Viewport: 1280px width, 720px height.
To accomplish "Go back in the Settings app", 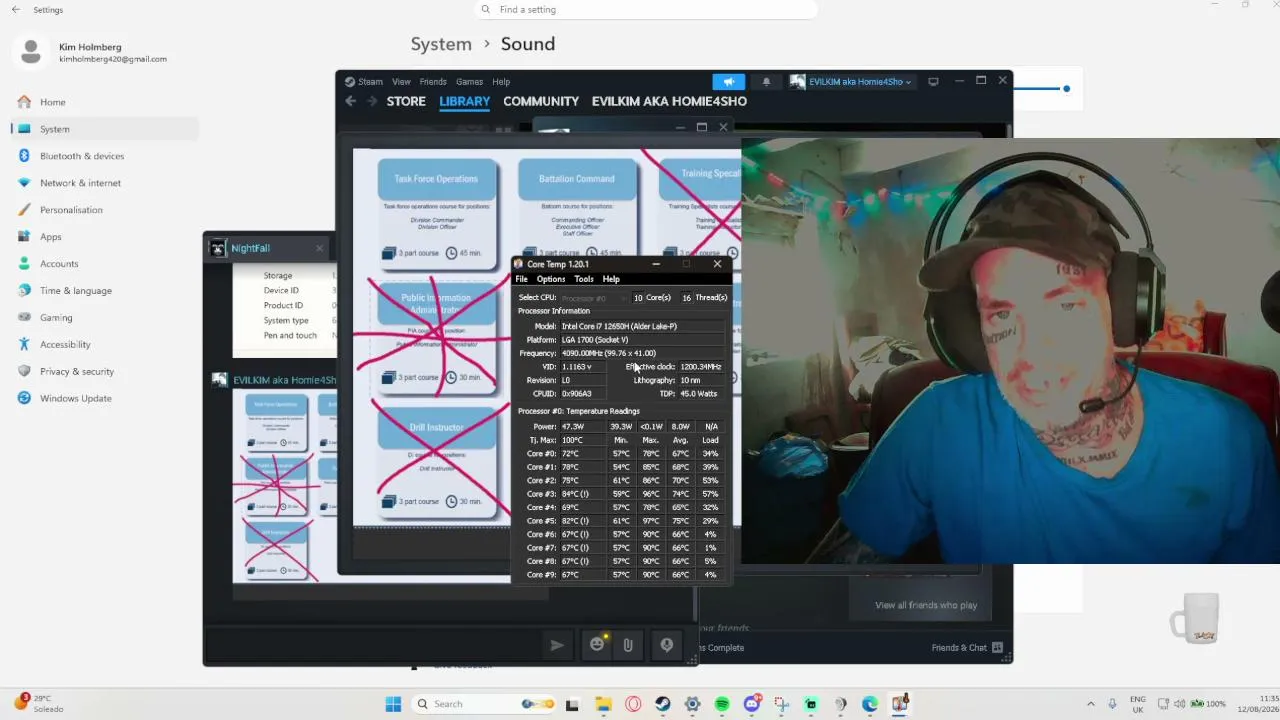I will tap(15, 10).
